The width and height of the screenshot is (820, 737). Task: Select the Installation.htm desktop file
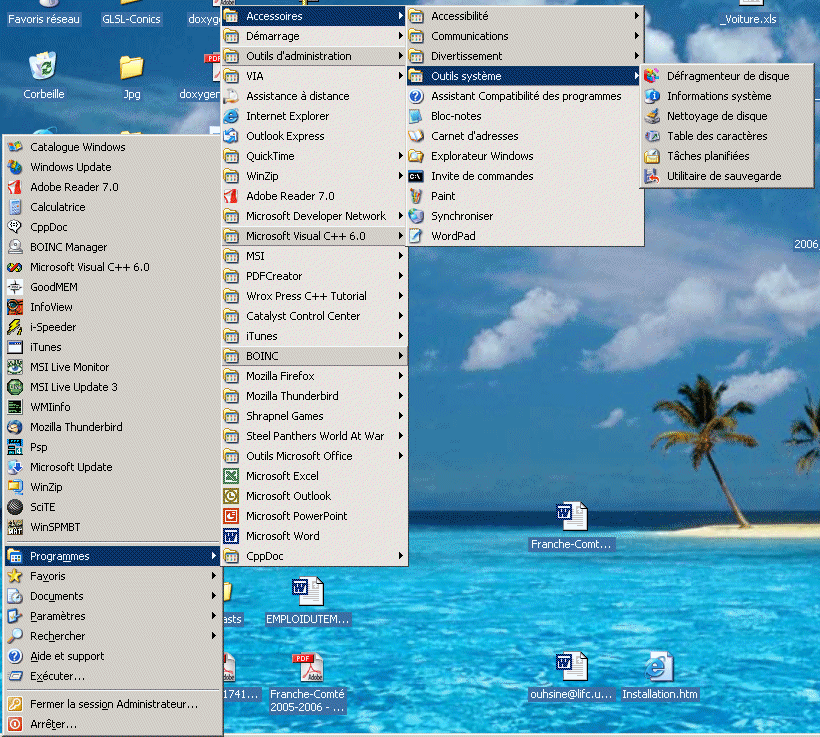[659, 668]
